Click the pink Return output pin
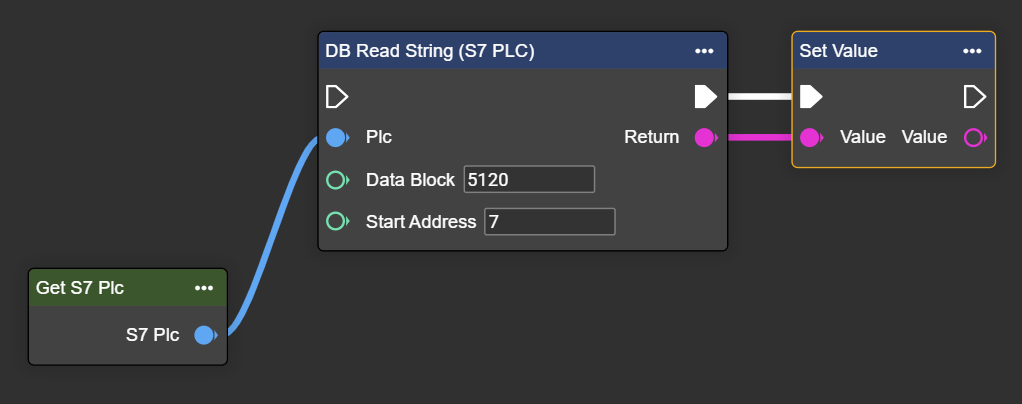This screenshot has height=404, width=1022. click(x=705, y=137)
